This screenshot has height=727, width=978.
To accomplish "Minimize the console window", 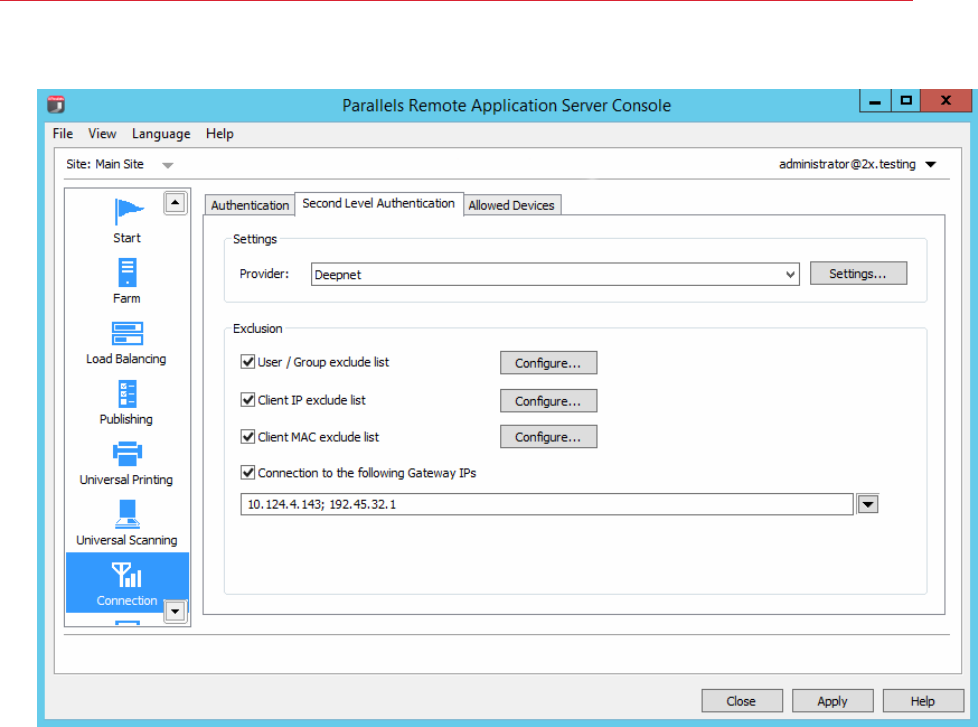I will click(875, 101).
